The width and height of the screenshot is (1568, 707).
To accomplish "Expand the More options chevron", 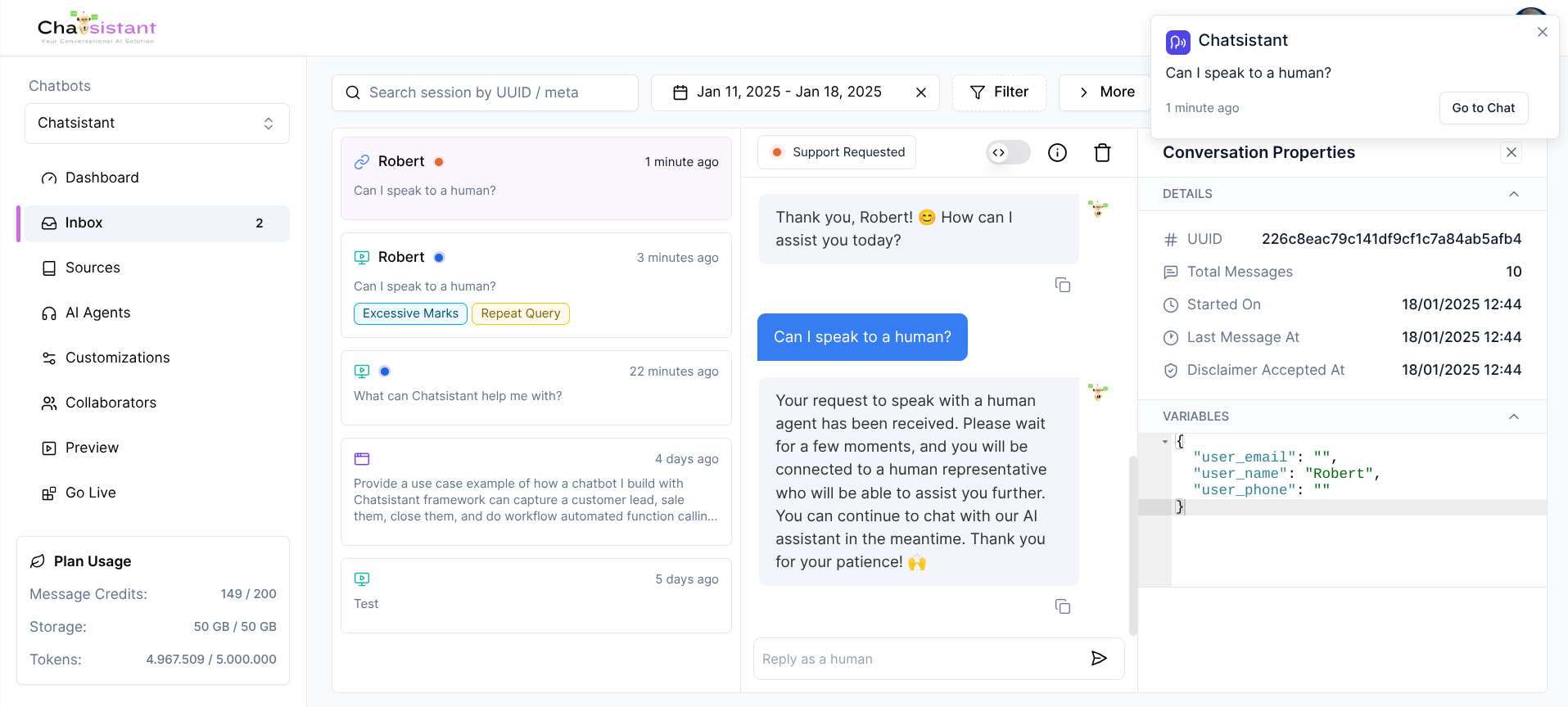I will (x=1084, y=92).
